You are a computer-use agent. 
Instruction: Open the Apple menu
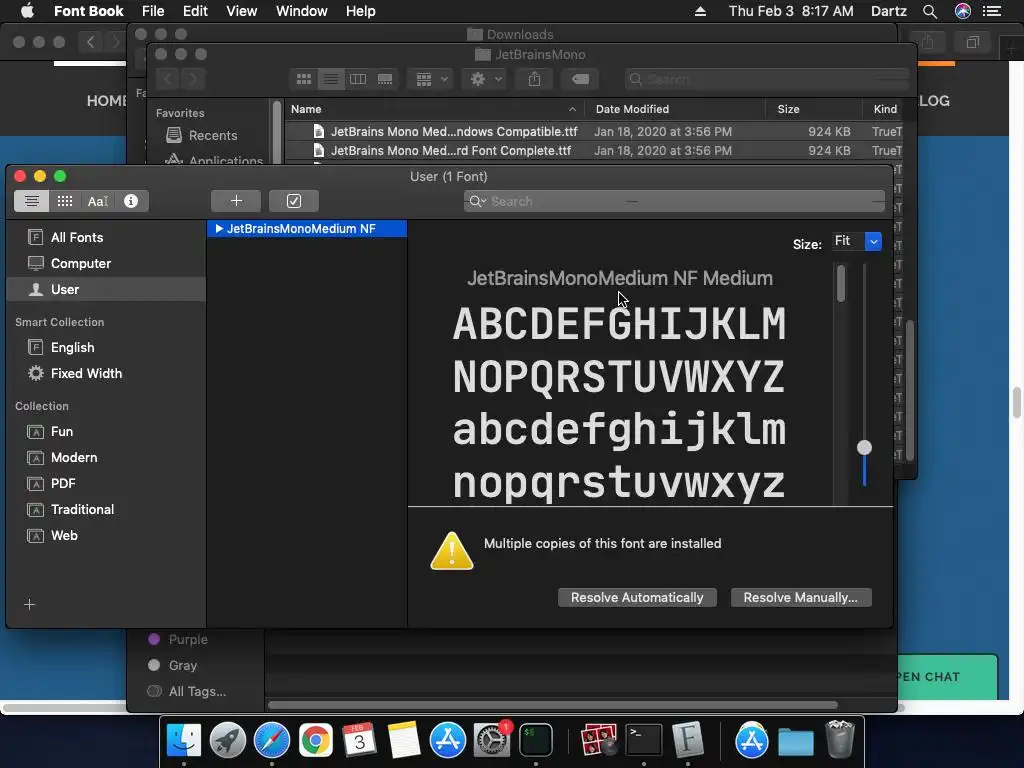[27, 10]
